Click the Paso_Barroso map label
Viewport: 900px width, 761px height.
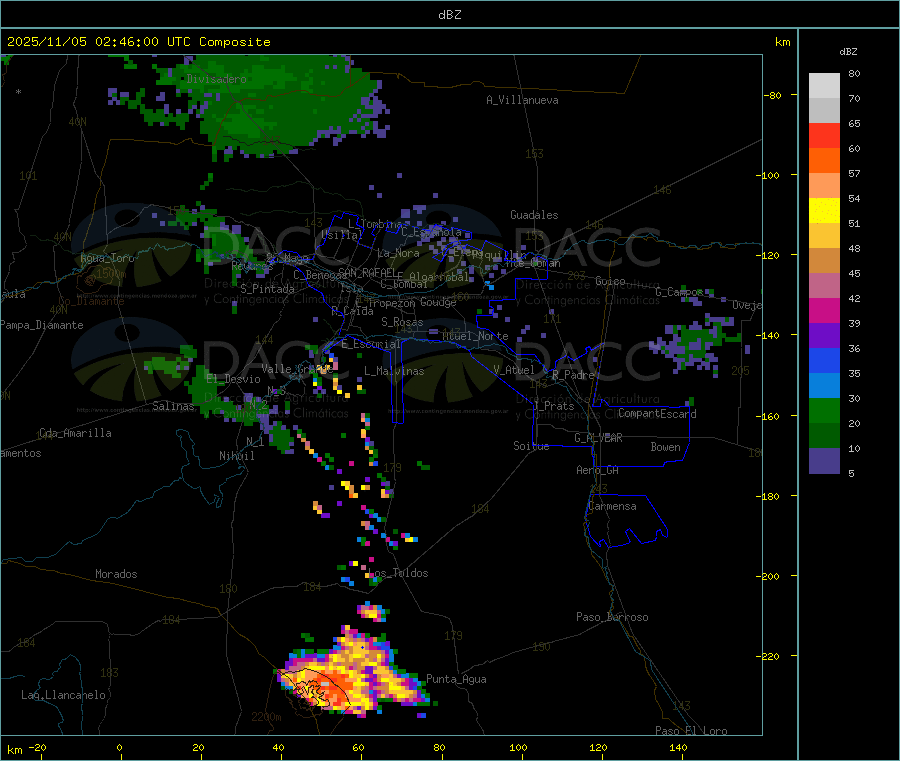pyautogui.click(x=612, y=617)
